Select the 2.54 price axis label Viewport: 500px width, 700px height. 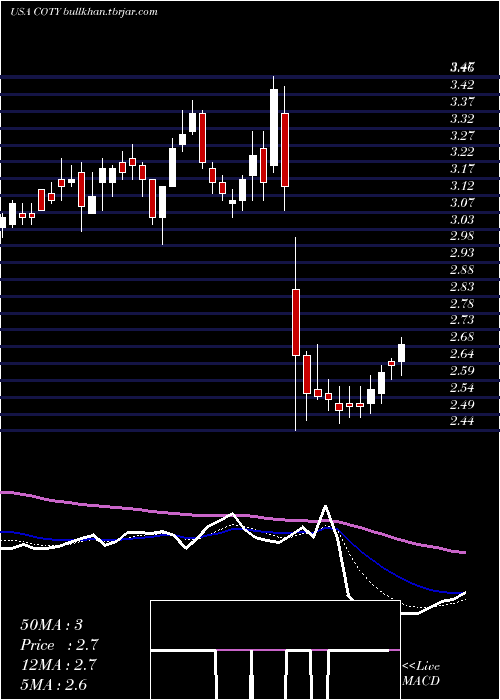pyautogui.click(x=462, y=388)
